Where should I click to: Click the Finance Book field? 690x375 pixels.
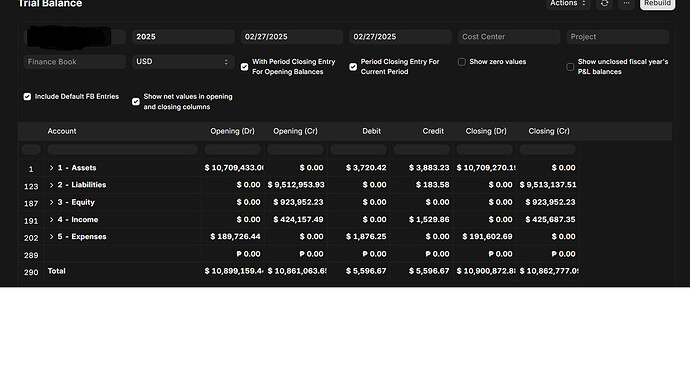[75, 62]
